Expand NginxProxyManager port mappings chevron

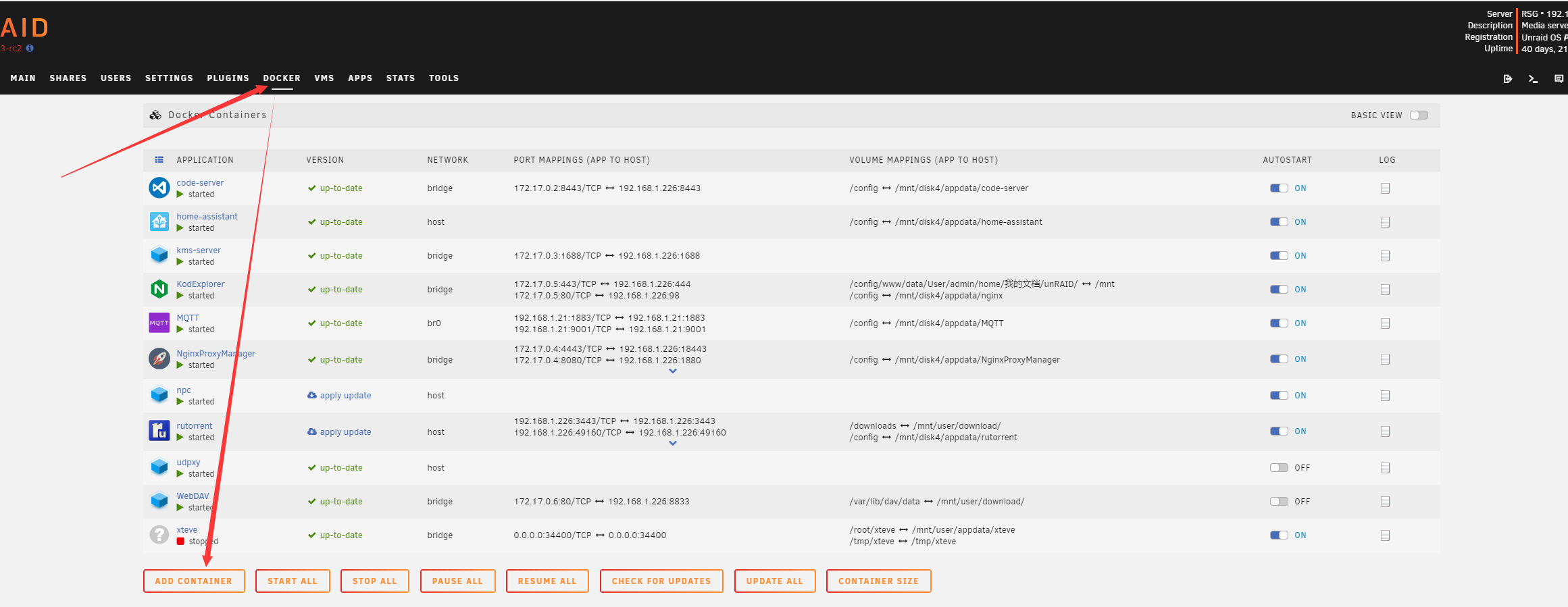tap(673, 371)
